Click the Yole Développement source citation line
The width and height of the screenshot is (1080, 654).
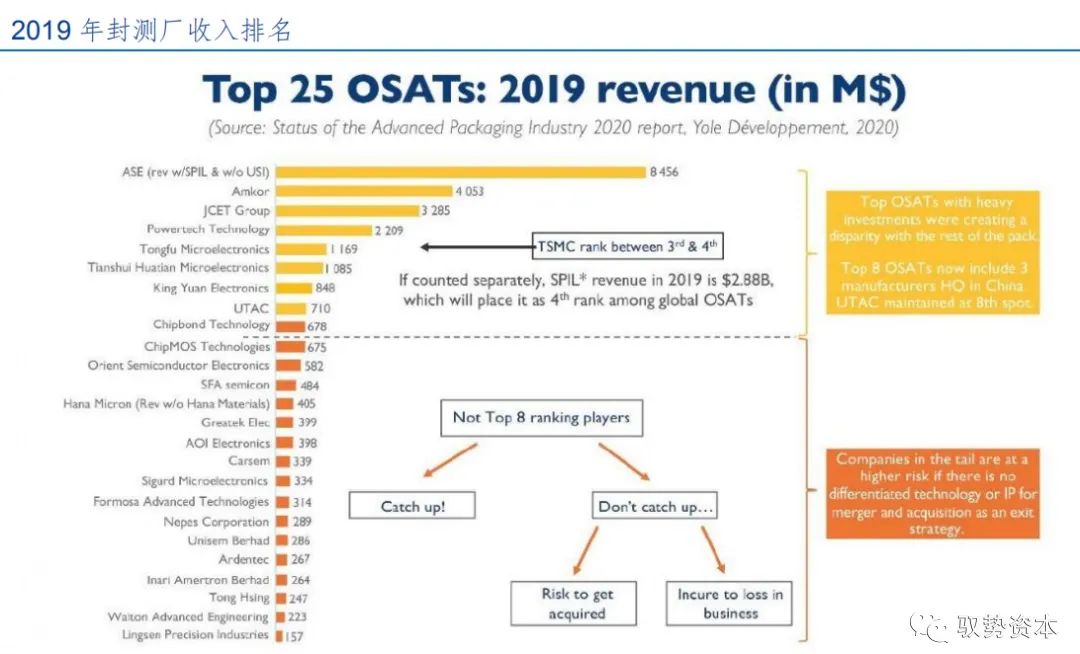point(554,128)
